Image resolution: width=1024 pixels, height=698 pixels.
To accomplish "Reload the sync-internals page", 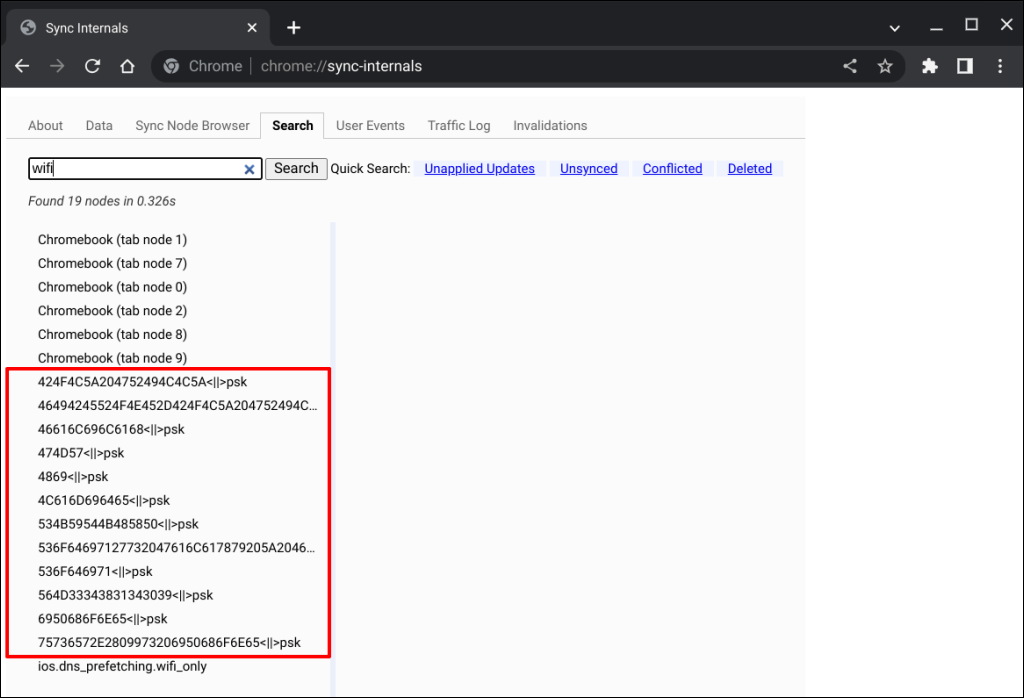I will (93, 66).
